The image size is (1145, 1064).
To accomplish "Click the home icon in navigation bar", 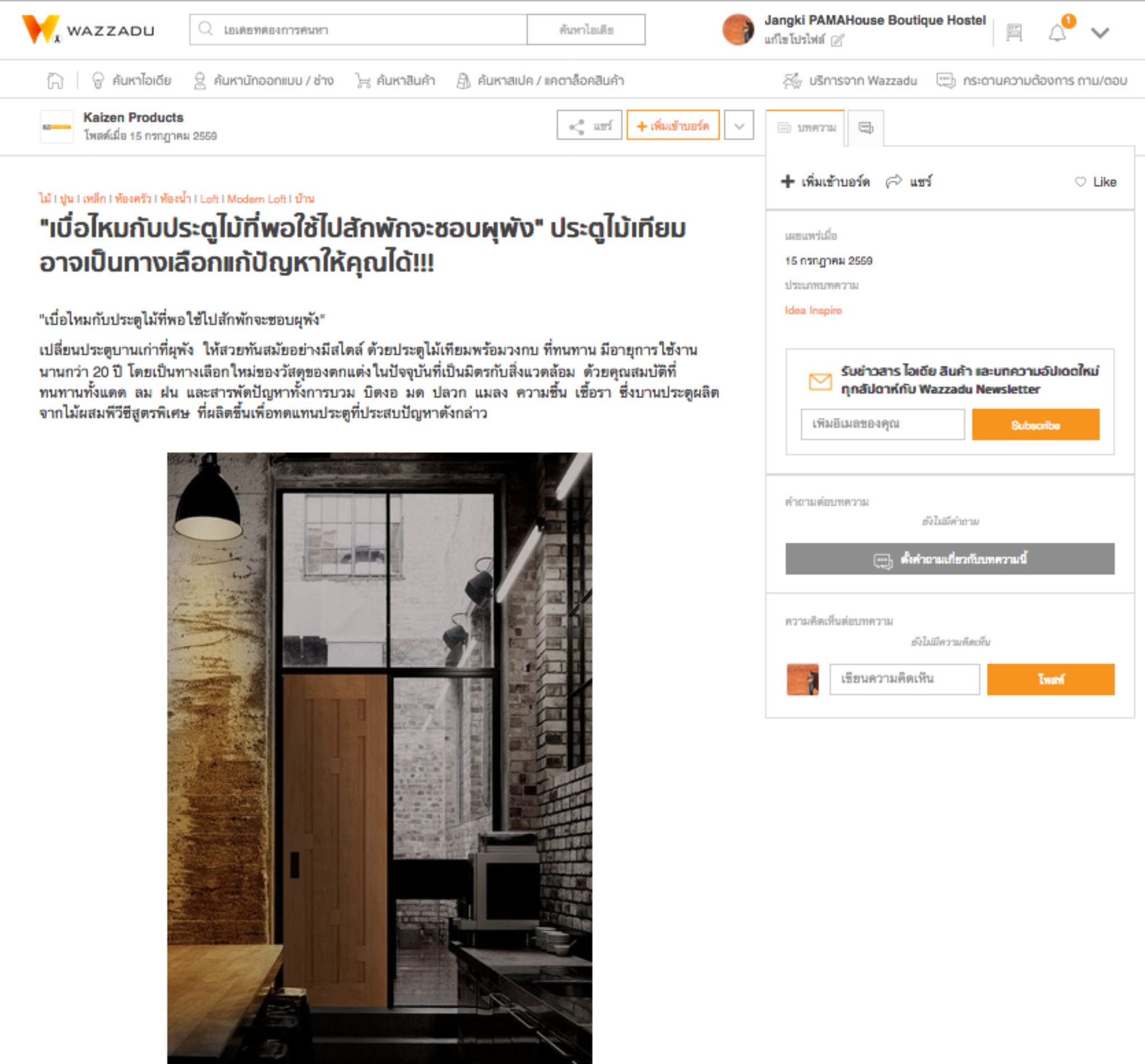I will (x=55, y=80).
